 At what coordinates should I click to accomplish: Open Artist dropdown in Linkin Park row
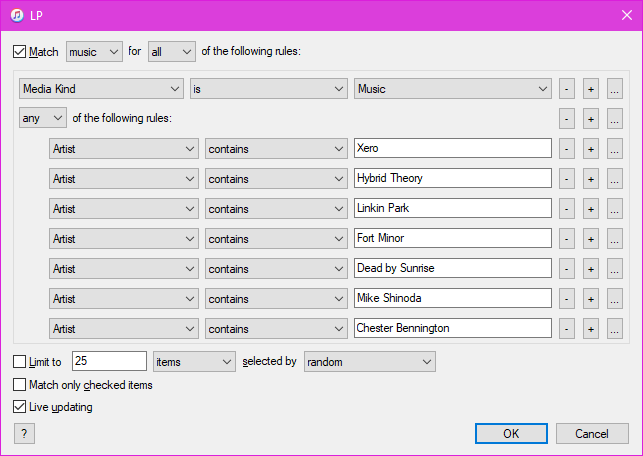pyautogui.click(x=124, y=208)
